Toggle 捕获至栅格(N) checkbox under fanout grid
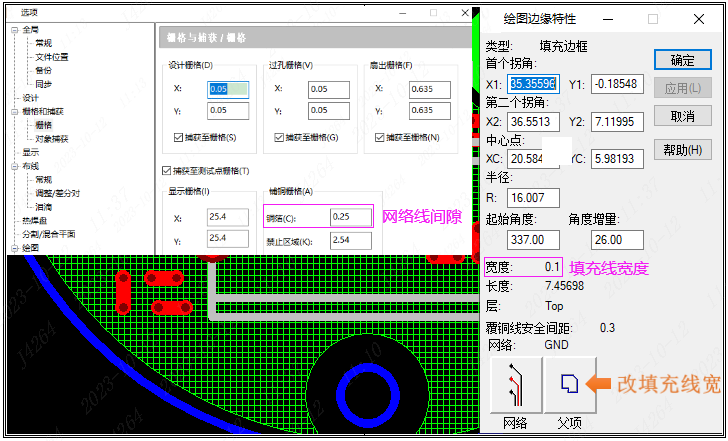The image size is (728, 441). click(379, 137)
